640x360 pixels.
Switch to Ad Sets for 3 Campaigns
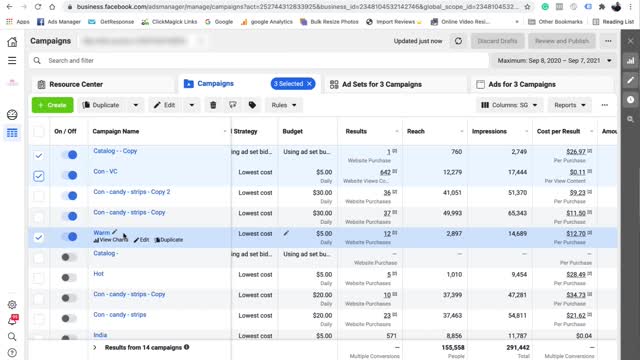tap(395, 84)
